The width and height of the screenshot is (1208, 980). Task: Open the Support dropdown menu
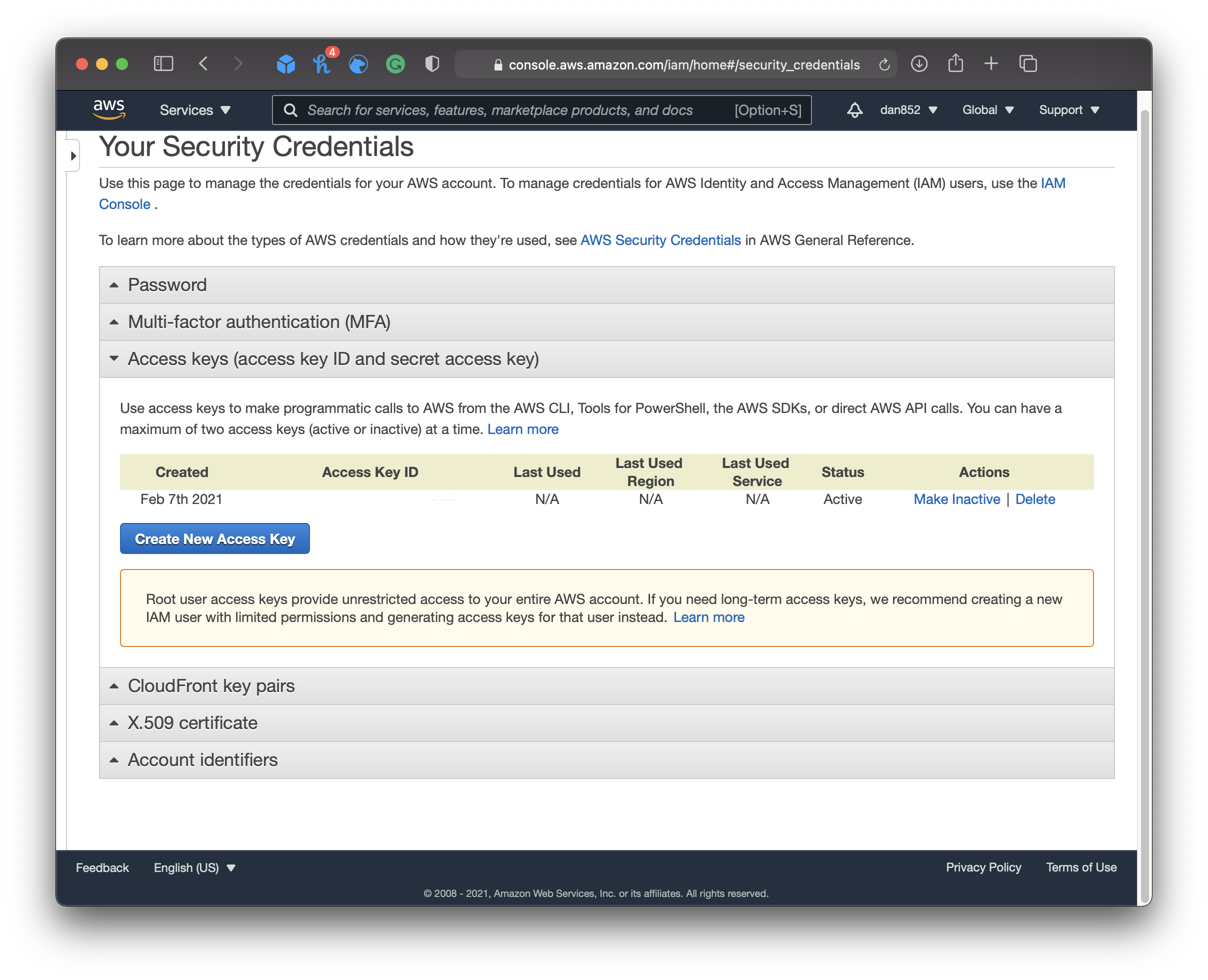click(x=1069, y=110)
